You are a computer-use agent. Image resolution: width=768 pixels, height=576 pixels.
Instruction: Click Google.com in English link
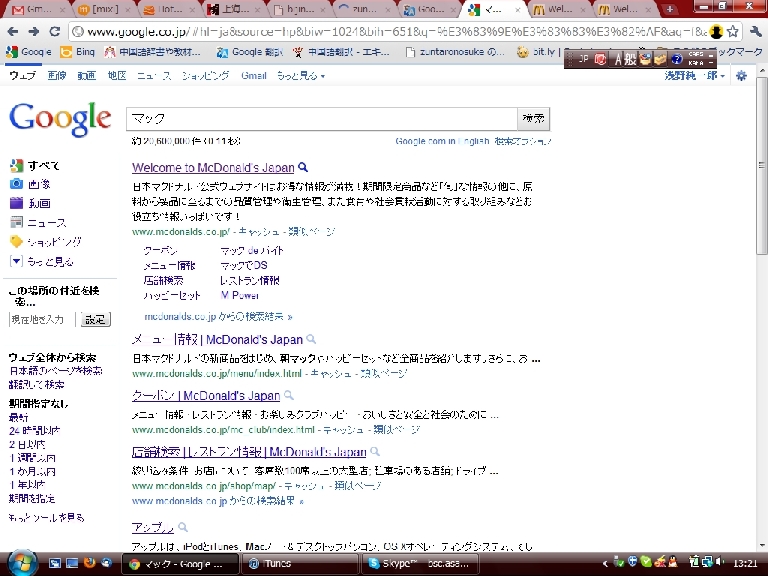coord(442,141)
